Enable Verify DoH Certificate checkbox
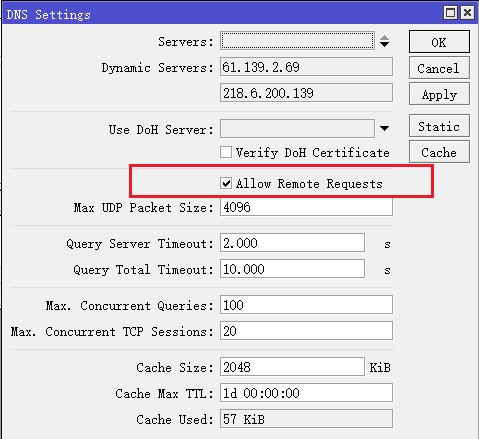Viewport: 479px width, 439px height. point(226,152)
